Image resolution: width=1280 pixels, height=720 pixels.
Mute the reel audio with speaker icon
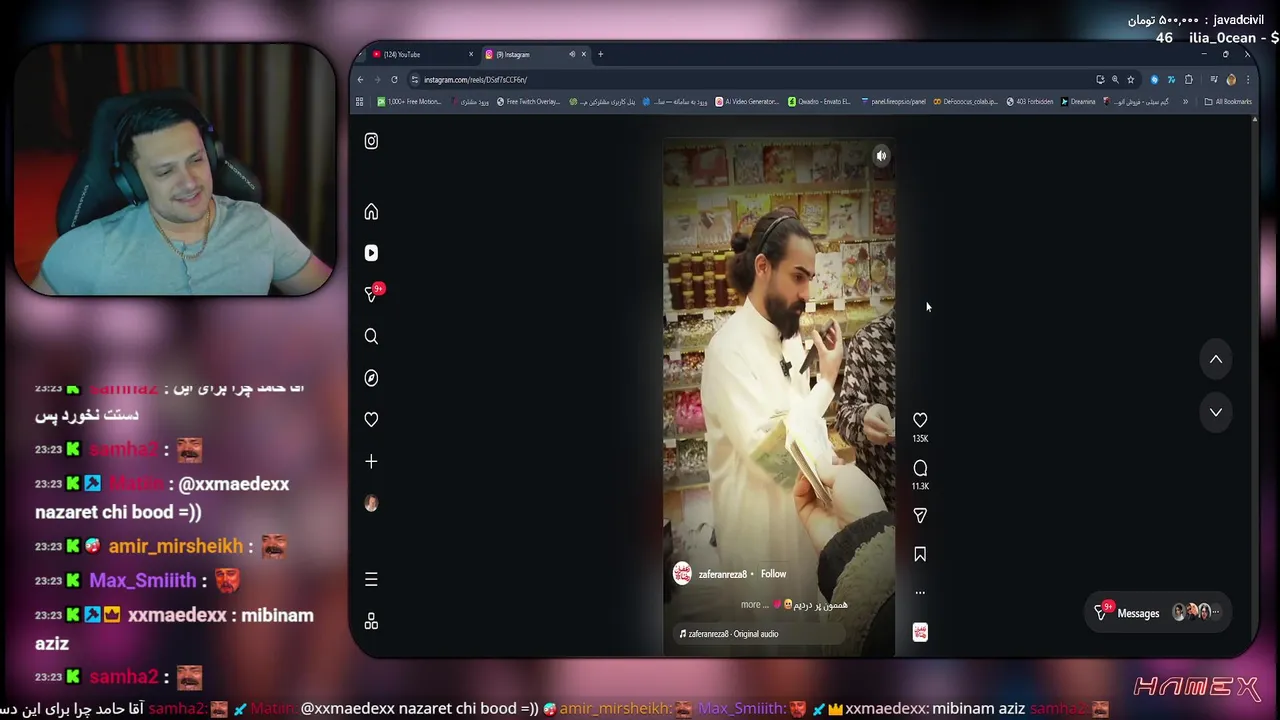coord(881,156)
